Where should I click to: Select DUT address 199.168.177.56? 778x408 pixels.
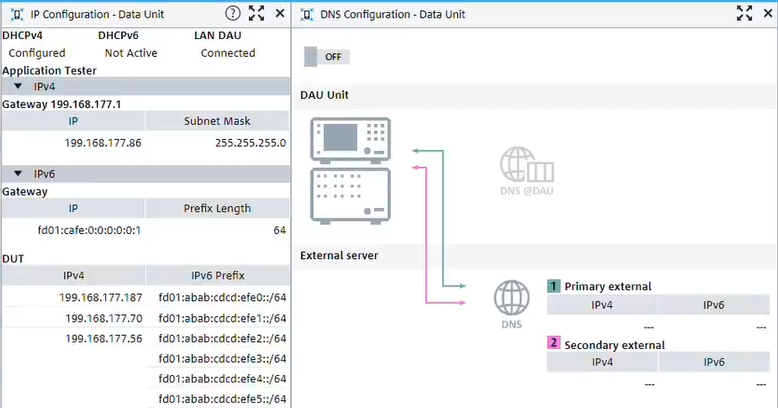pos(104,339)
